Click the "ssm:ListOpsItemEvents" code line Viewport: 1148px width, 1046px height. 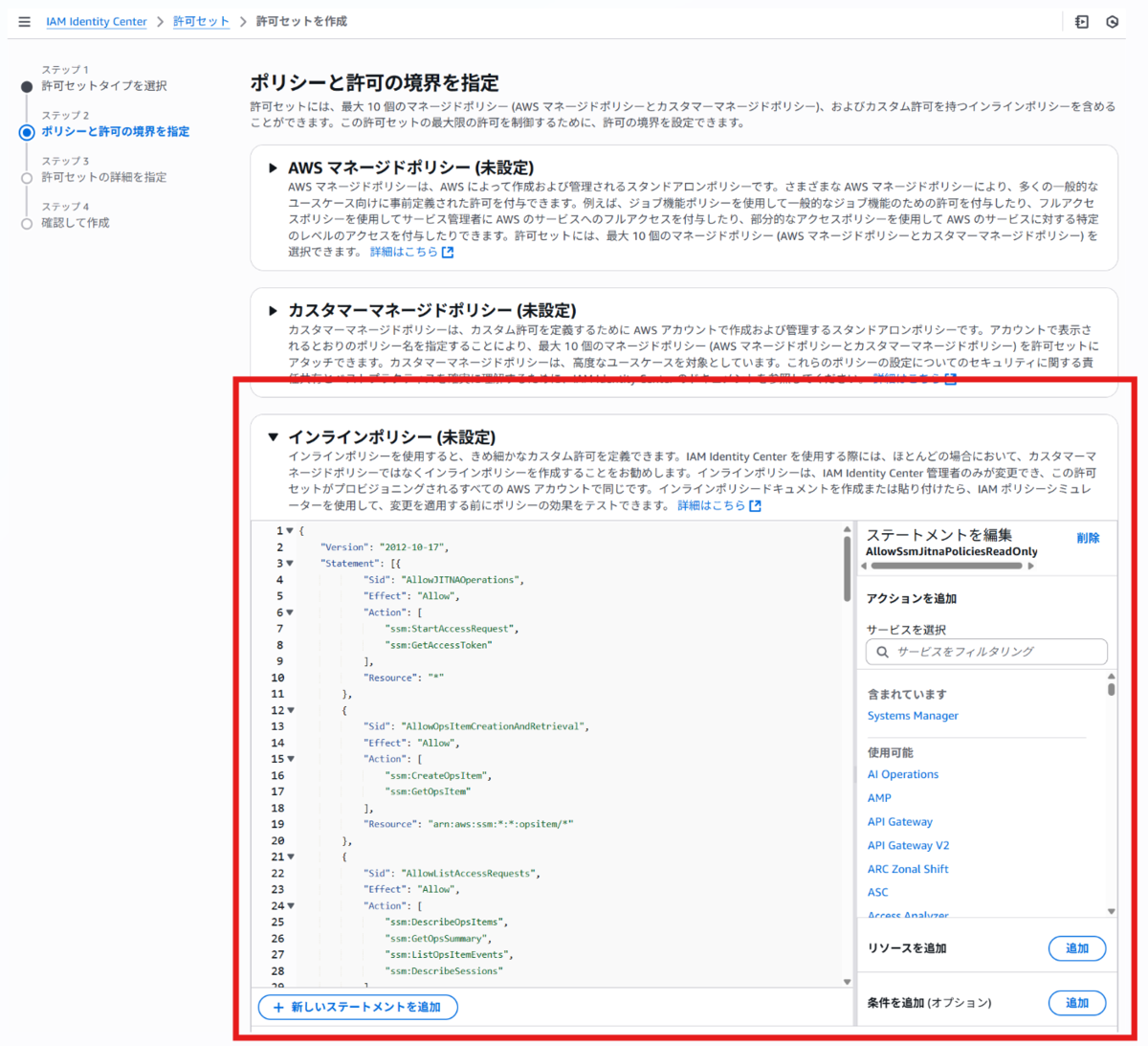point(449,955)
